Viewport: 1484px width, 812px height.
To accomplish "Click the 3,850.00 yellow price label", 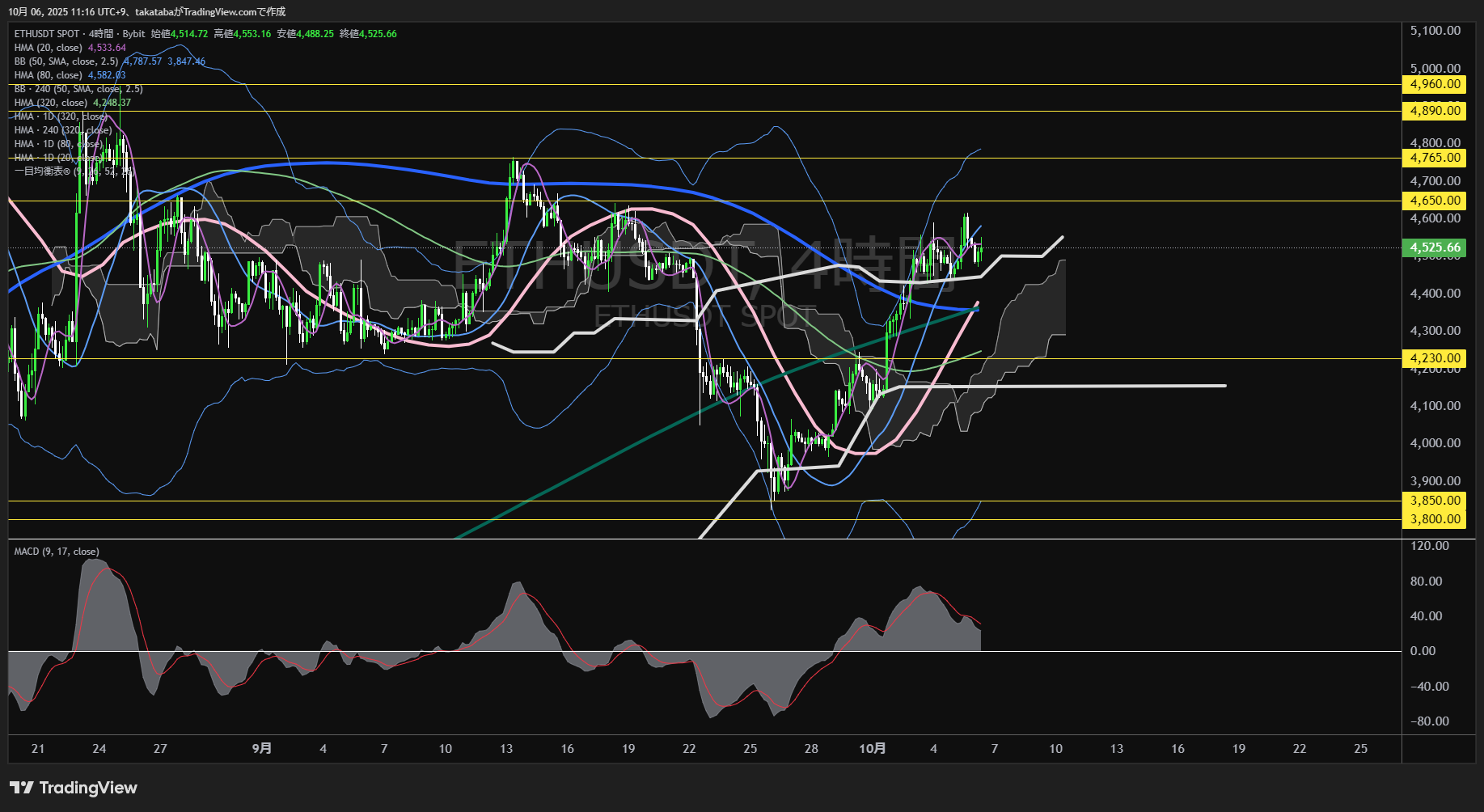I will (1435, 501).
